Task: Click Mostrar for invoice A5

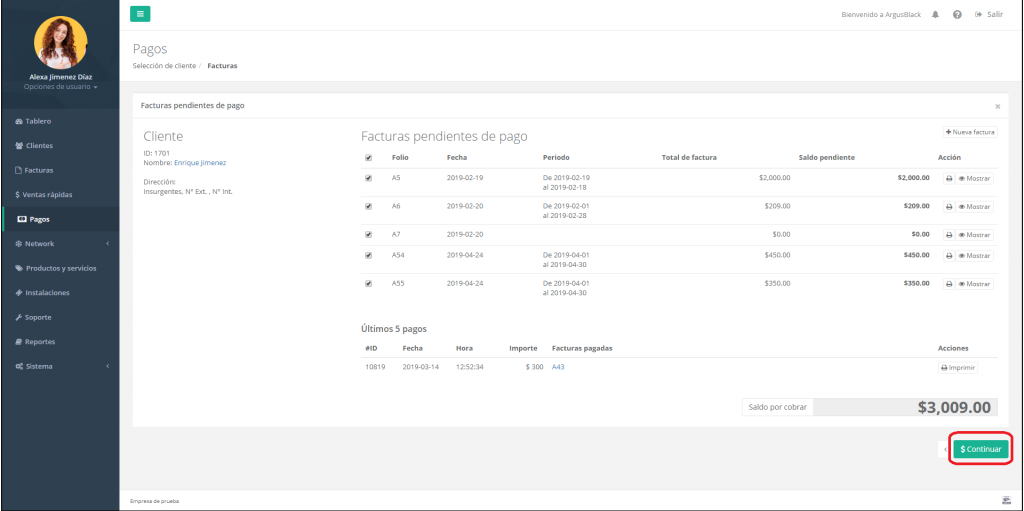Action: 974,178
